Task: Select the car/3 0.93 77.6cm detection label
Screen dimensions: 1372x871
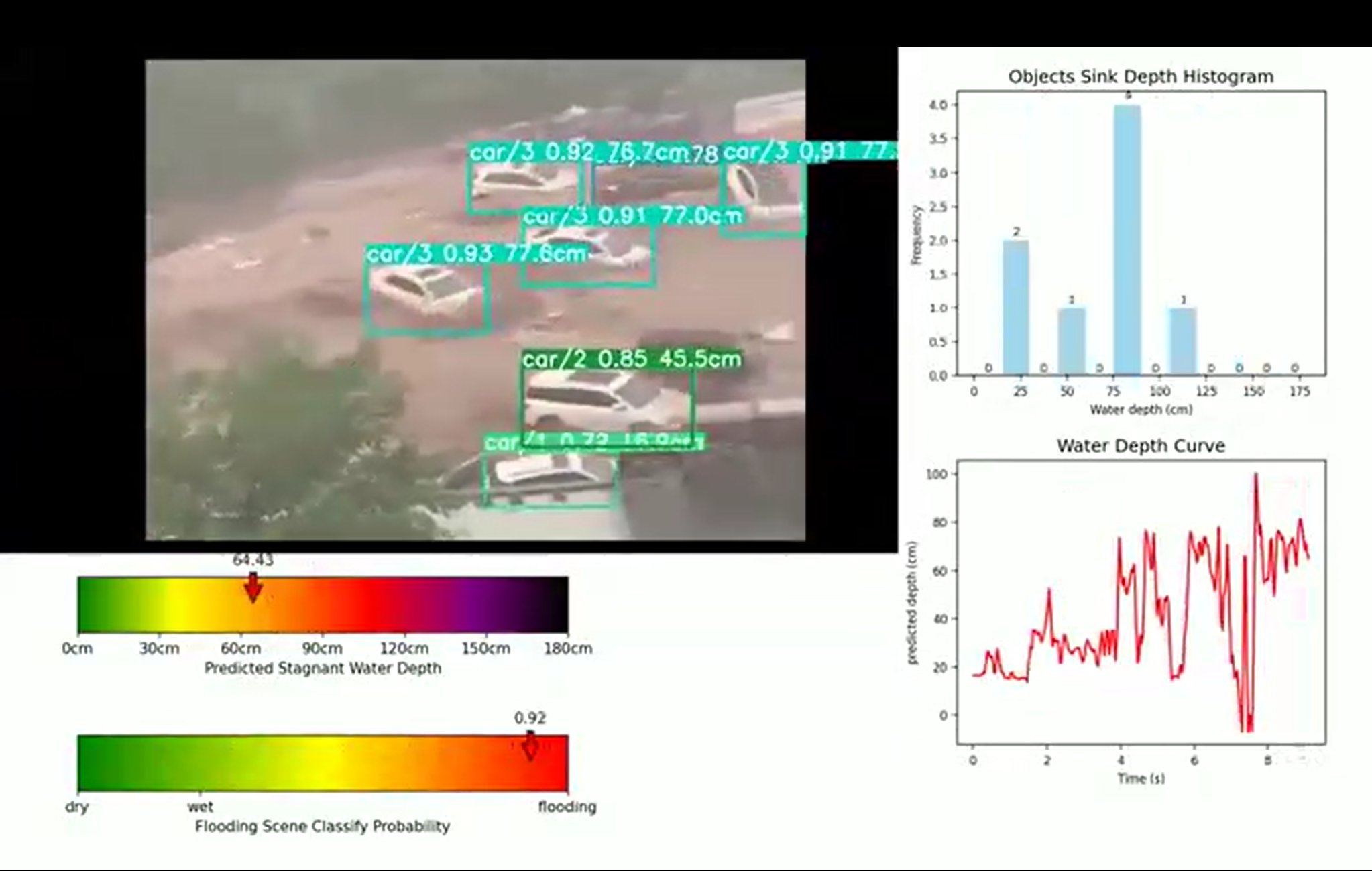Action: click(x=477, y=254)
